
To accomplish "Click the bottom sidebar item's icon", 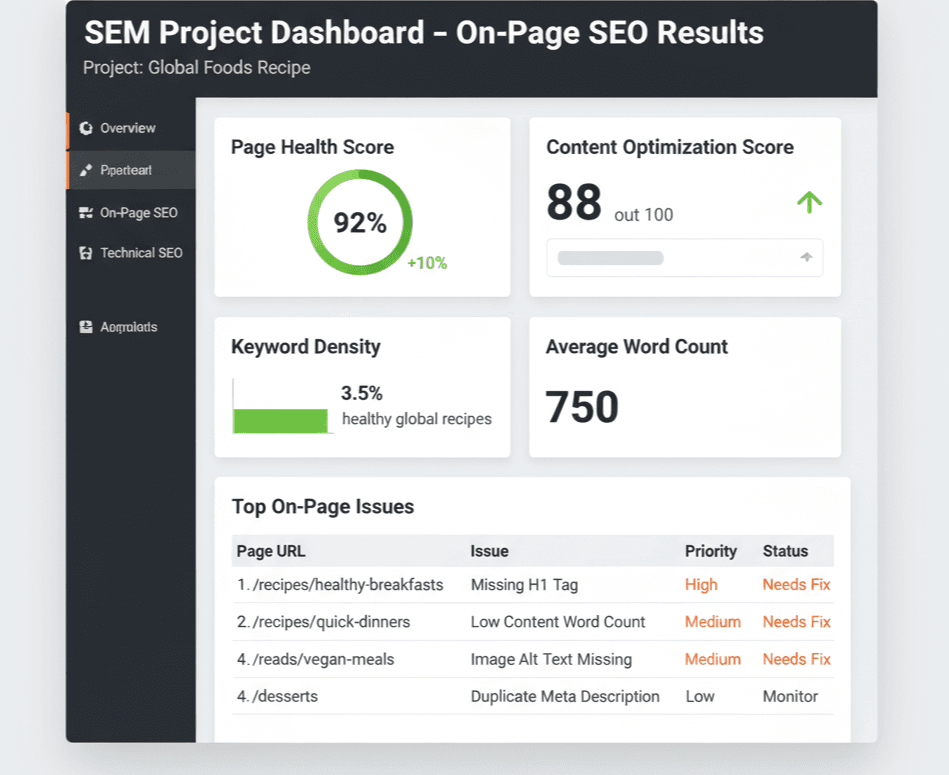I will [86, 327].
